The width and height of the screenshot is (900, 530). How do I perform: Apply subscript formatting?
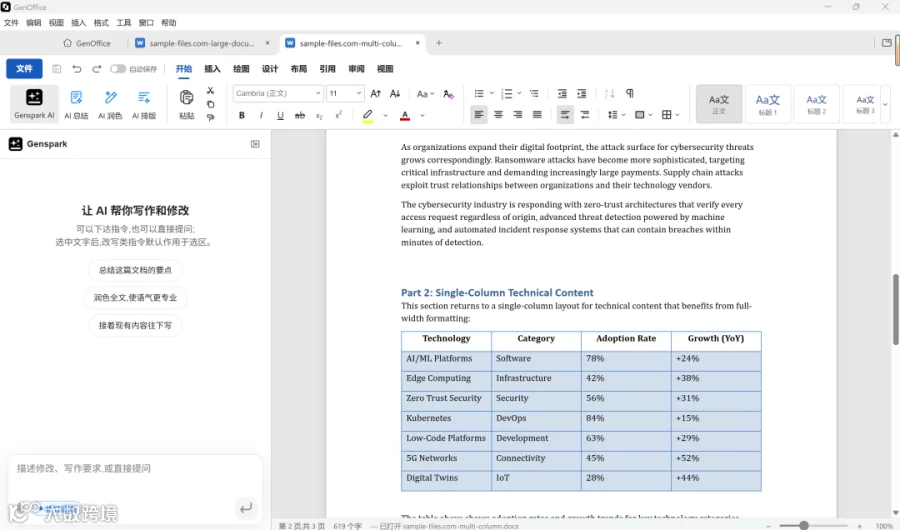click(319, 115)
